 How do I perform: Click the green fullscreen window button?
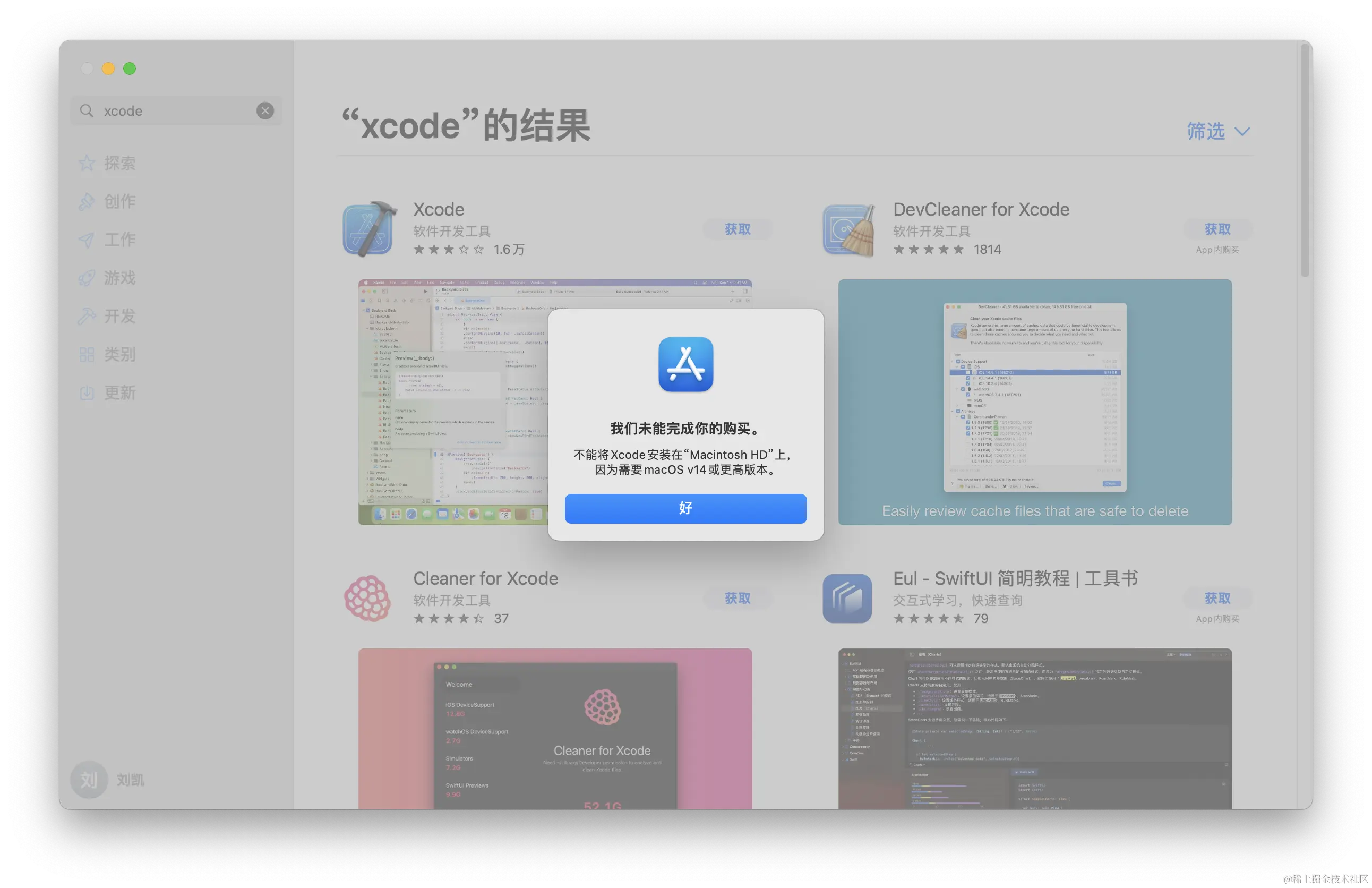(x=130, y=69)
